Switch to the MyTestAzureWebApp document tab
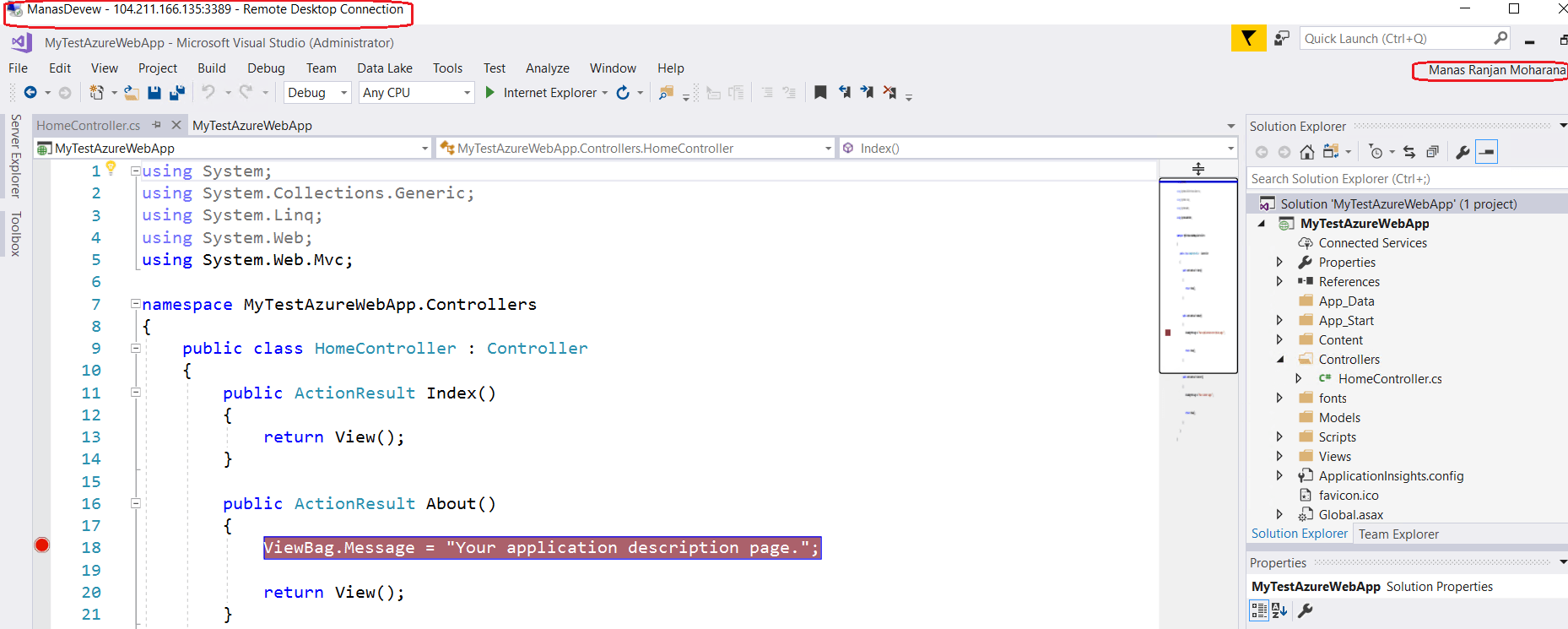1568x629 pixels. 252,126
